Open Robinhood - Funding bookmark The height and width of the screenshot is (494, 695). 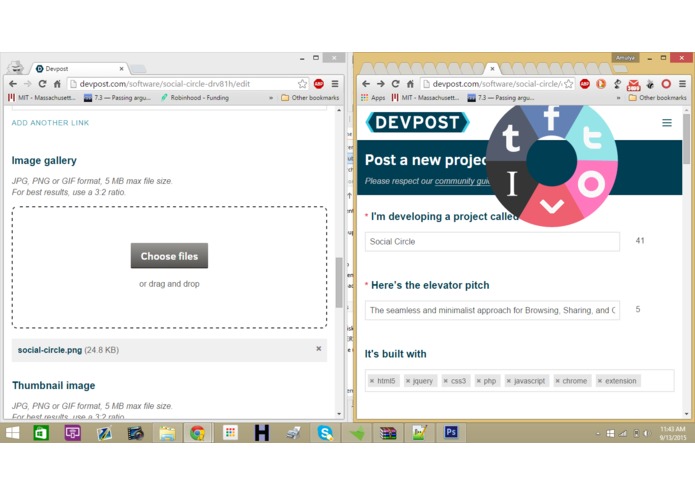pyautogui.click(x=195, y=97)
